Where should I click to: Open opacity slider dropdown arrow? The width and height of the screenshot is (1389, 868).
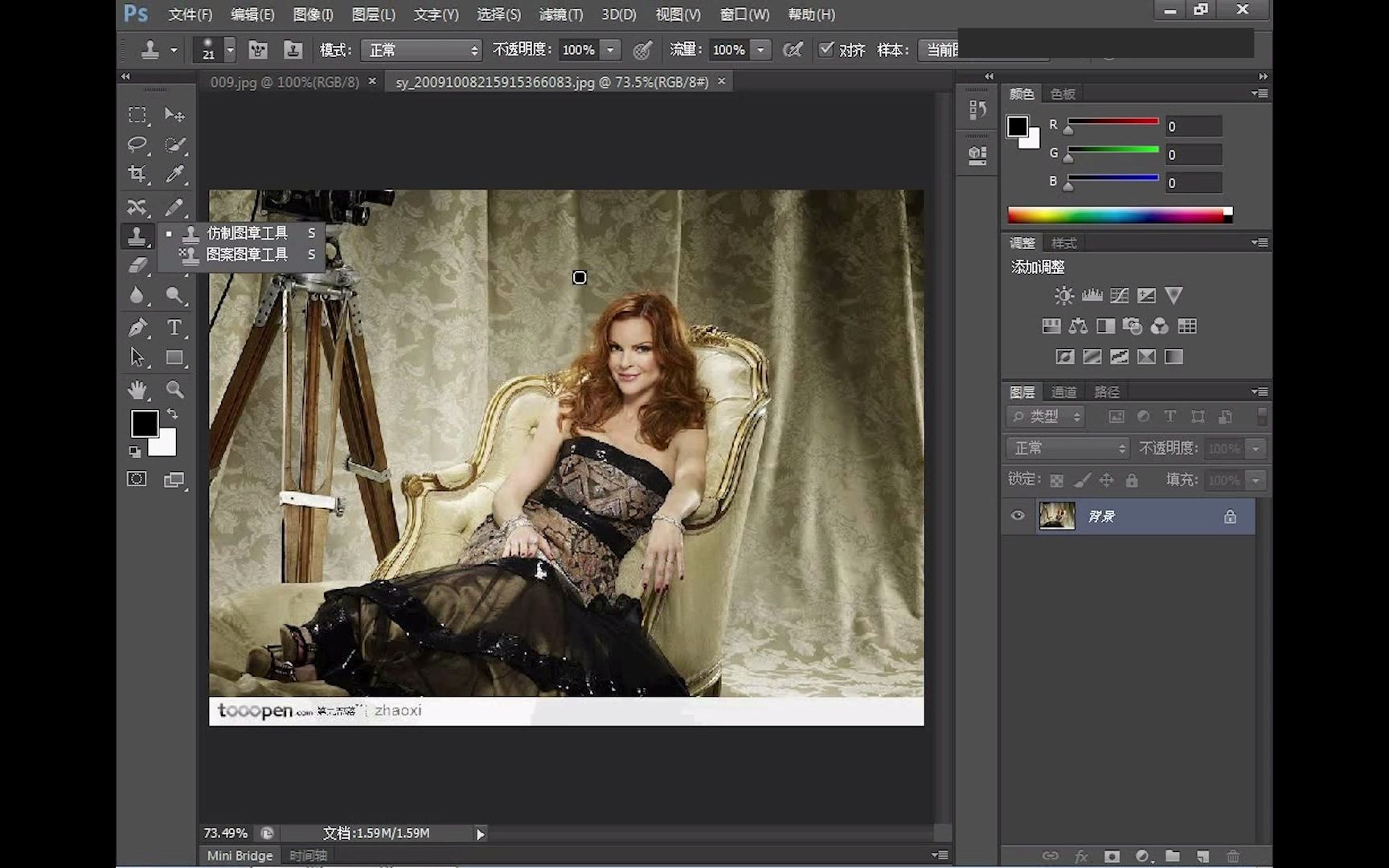coord(610,50)
